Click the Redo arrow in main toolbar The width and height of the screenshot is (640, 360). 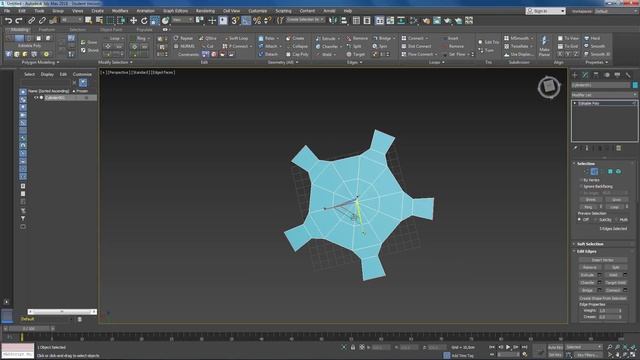19,20
